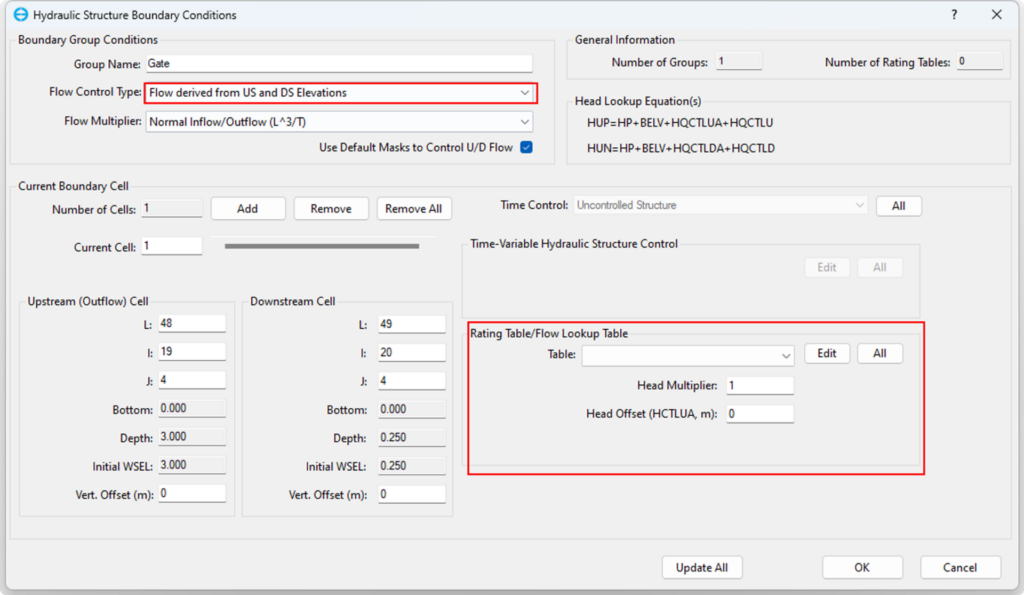Viewport: 1024px width, 595px height.
Task: Click the Downstream Depth value field
Action: tap(411, 438)
